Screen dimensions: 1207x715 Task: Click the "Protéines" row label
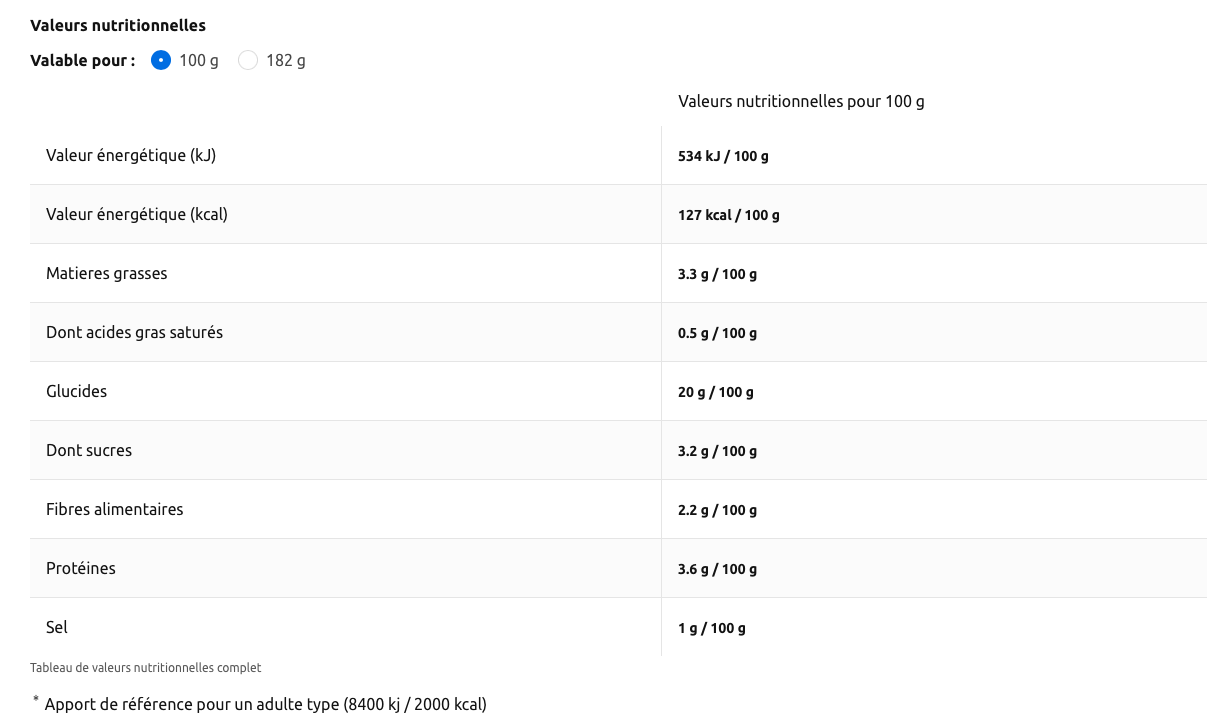pos(81,568)
